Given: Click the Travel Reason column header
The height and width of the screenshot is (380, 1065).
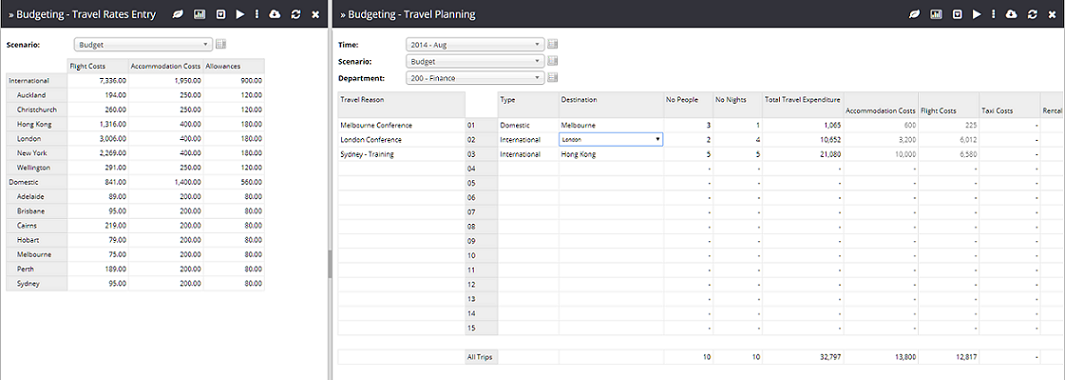Looking at the screenshot, I should (401, 105).
